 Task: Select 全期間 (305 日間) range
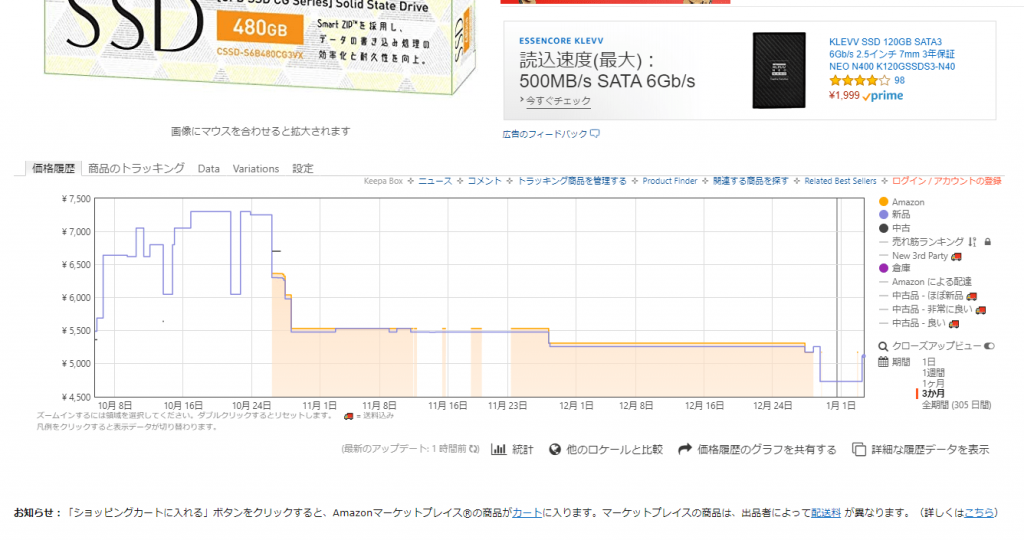[956, 405]
